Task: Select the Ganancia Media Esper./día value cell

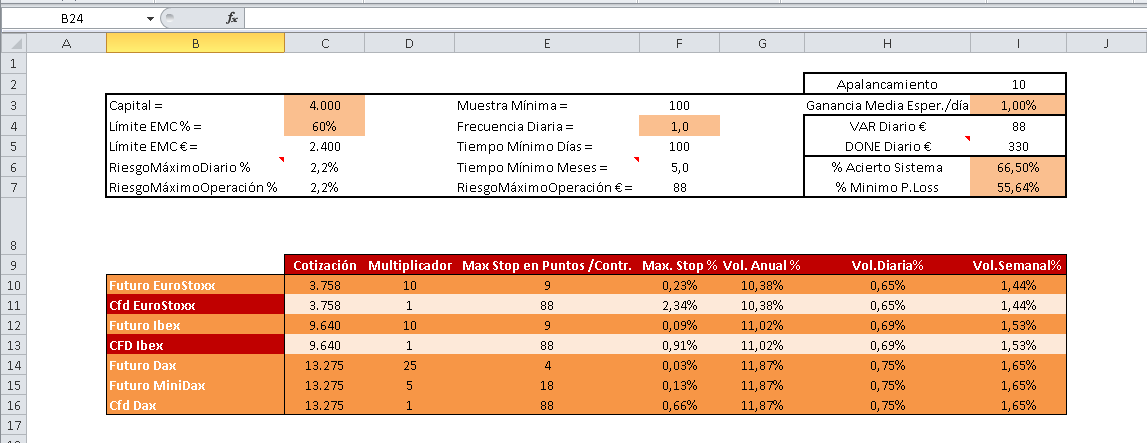Action: (1018, 105)
